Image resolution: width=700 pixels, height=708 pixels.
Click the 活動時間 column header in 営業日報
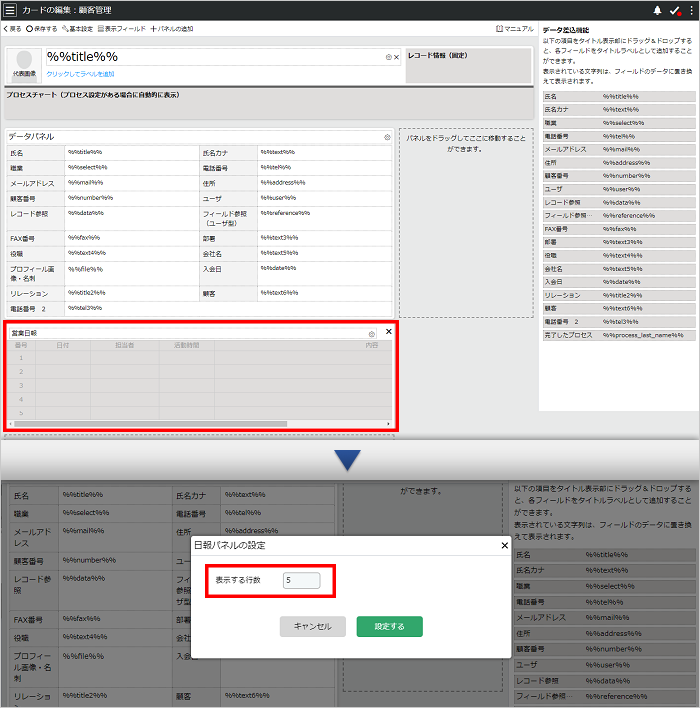(187, 345)
